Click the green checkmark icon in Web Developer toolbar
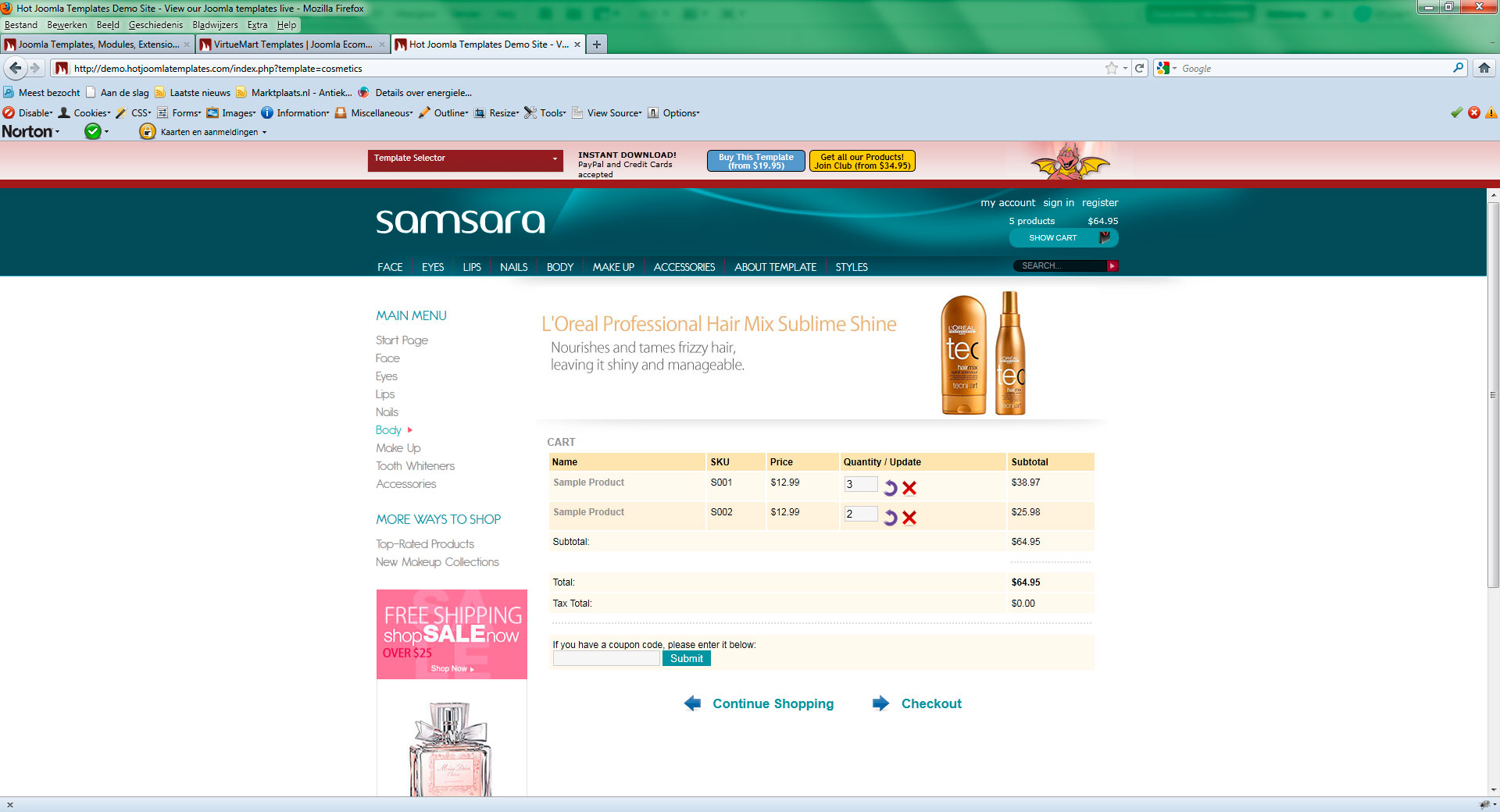The height and width of the screenshot is (812, 1500). pos(1456,112)
